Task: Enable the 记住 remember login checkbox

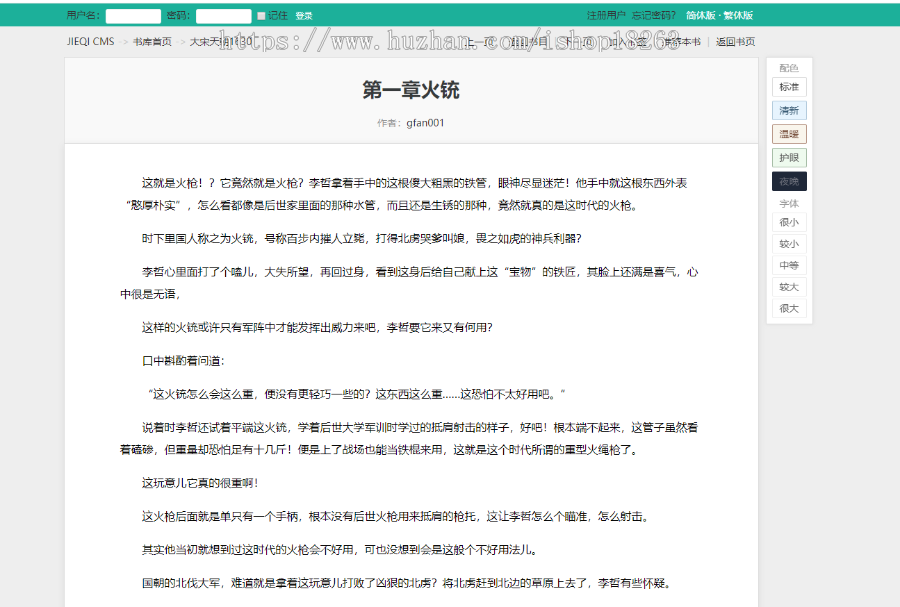Action: pos(263,15)
